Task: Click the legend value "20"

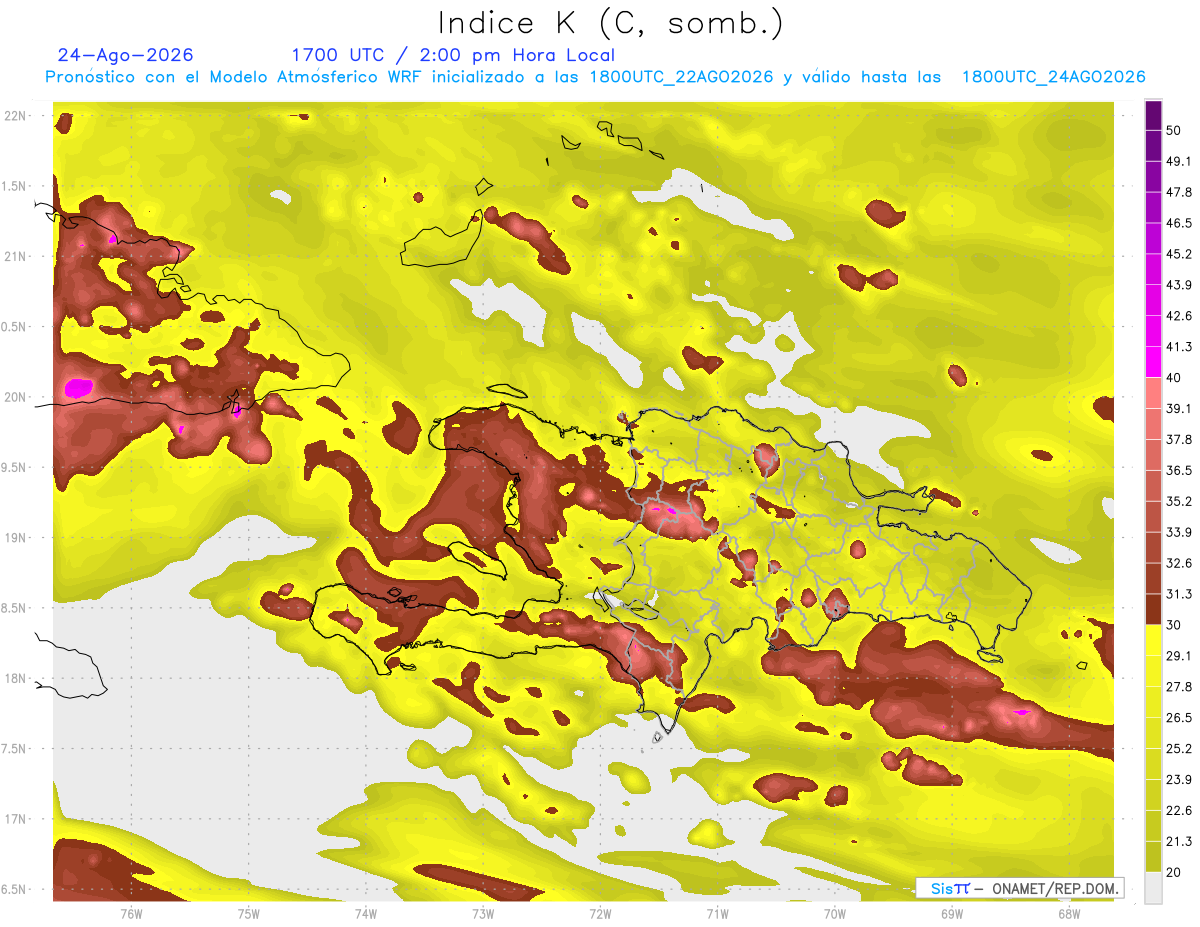Action: coord(1174,872)
